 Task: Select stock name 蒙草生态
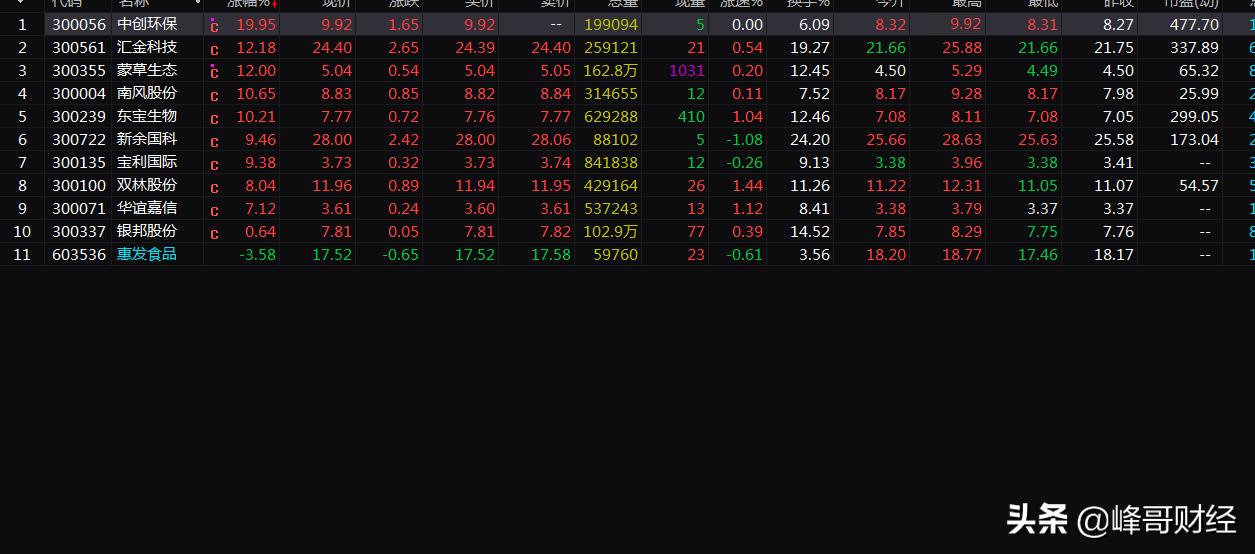[147, 70]
